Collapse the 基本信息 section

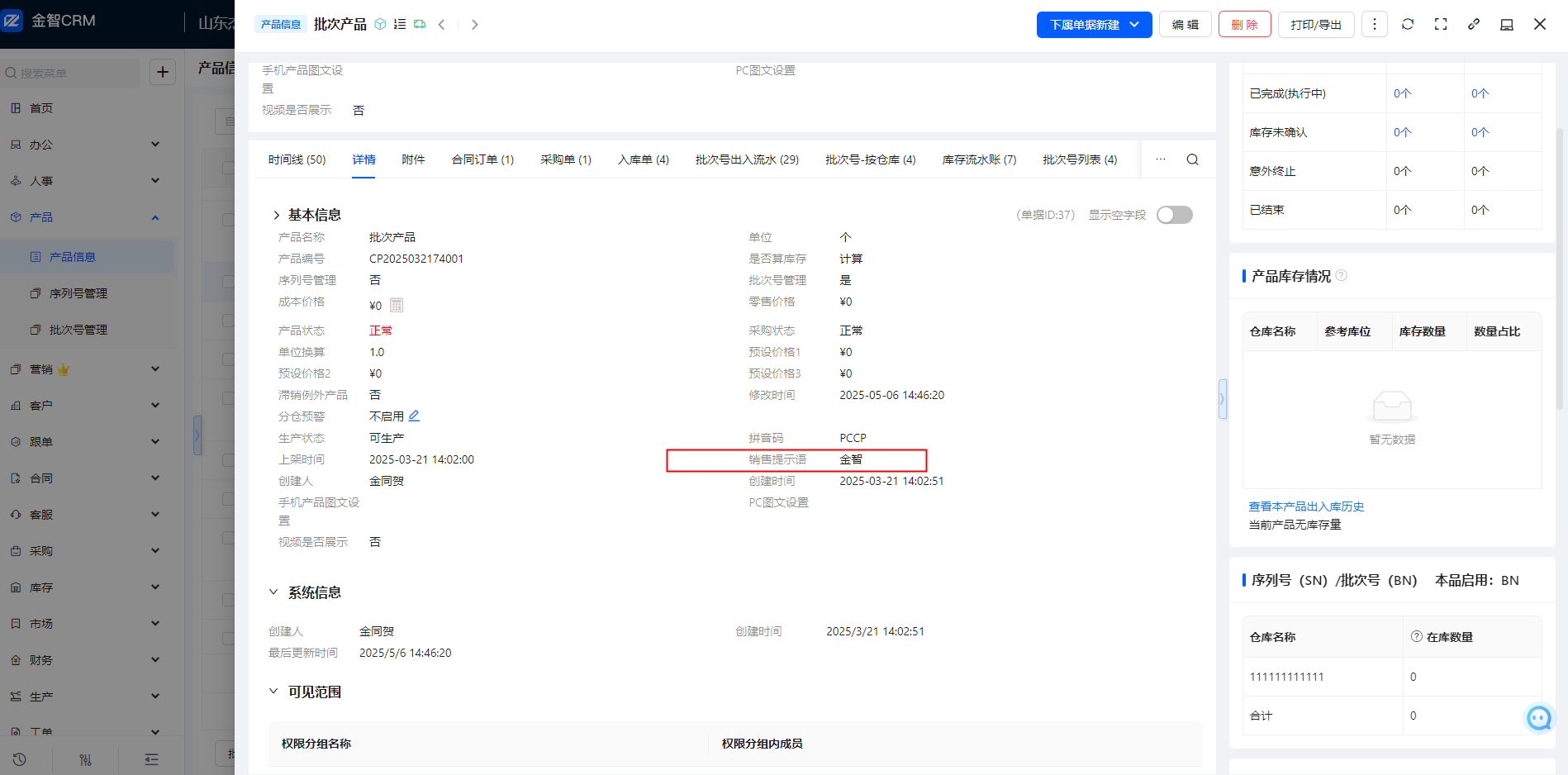(x=276, y=215)
